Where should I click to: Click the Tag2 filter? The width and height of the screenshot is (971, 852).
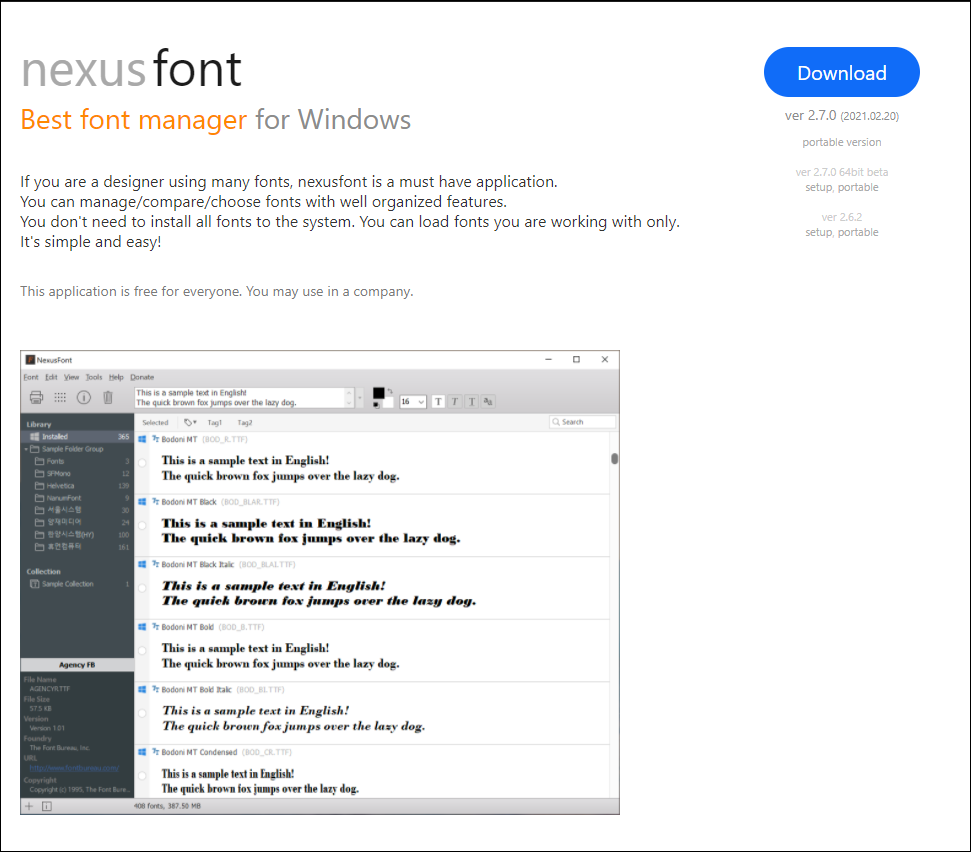pyautogui.click(x=245, y=422)
